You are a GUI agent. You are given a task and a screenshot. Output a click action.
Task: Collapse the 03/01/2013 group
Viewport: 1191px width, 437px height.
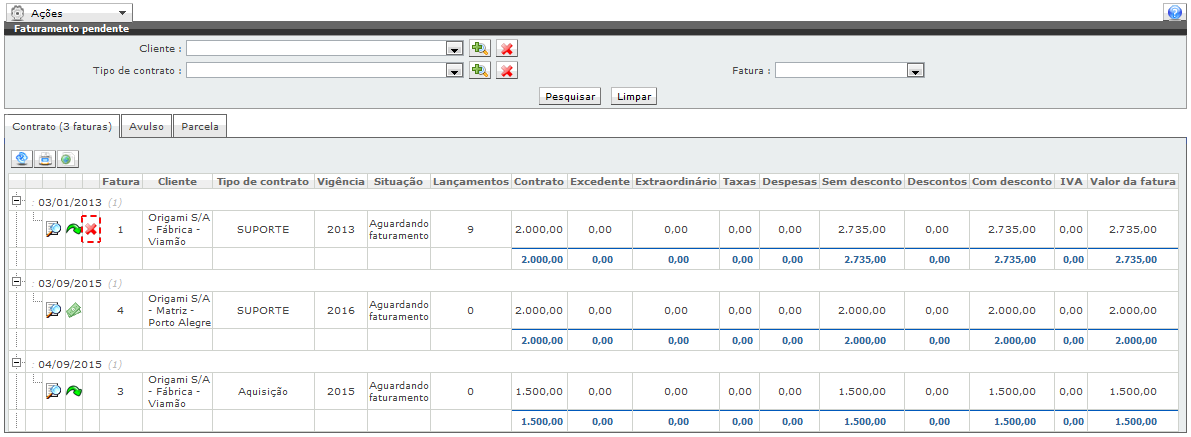[x=16, y=201]
